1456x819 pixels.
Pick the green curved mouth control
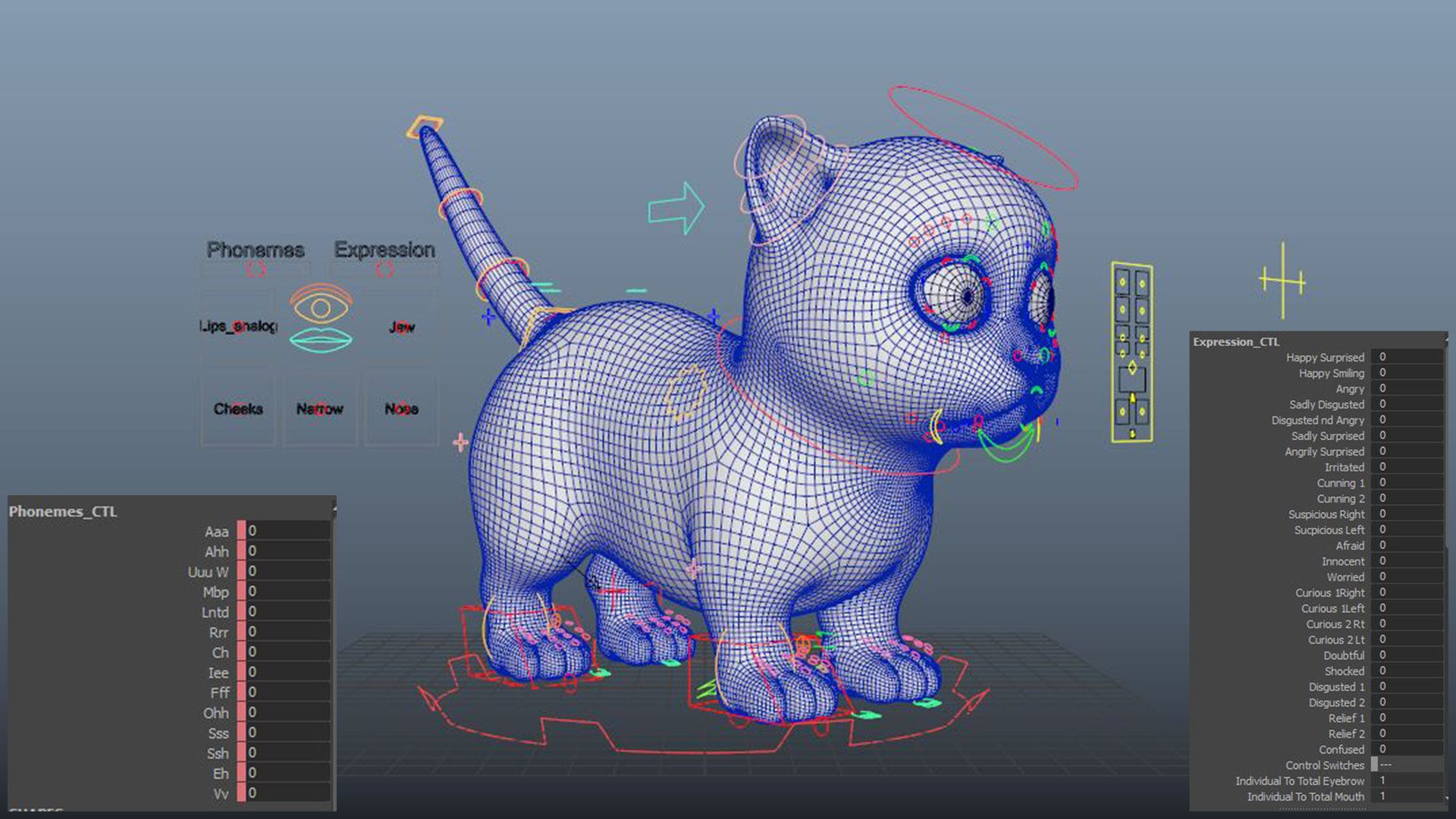[1006, 444]
